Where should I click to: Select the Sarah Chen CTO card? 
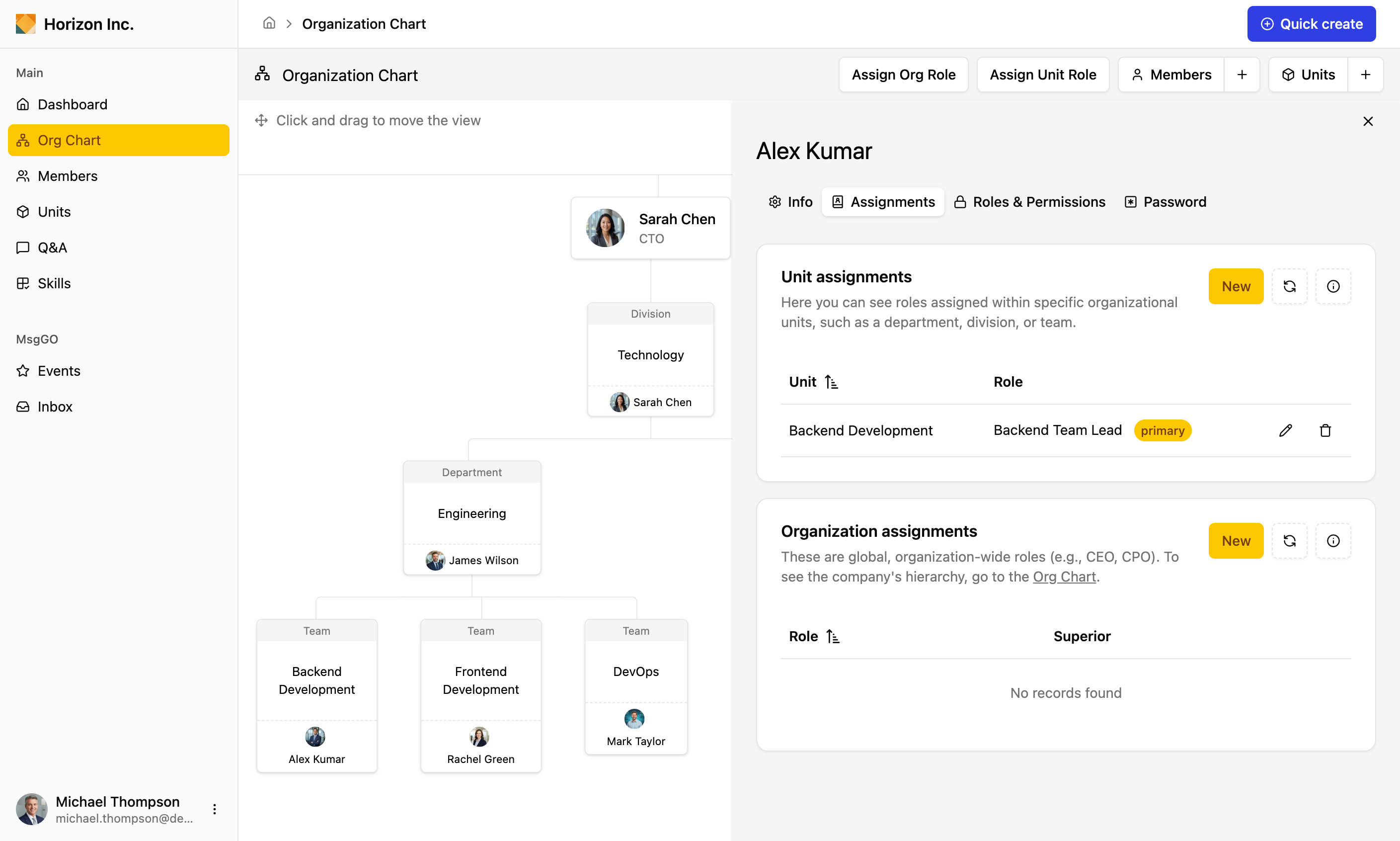[650, 228]
